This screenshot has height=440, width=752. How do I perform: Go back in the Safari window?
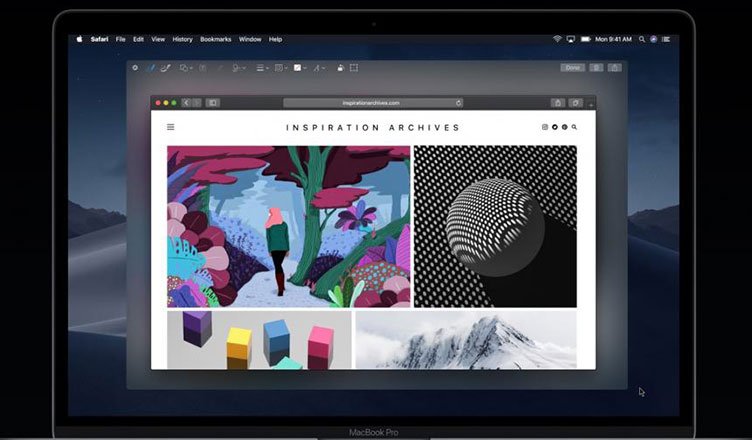[186, 103]
